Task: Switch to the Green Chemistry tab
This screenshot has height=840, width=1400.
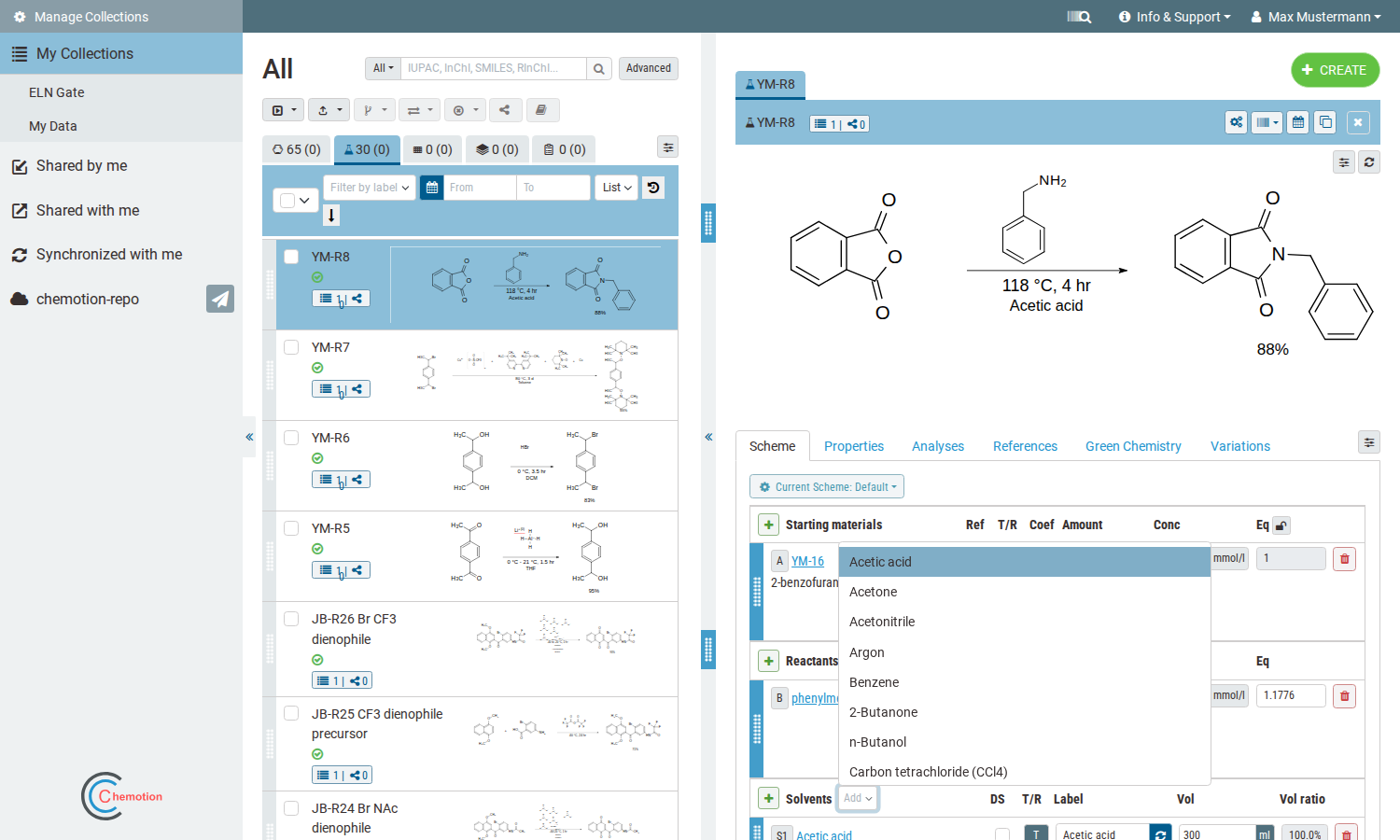Action: pos(1133,446)
